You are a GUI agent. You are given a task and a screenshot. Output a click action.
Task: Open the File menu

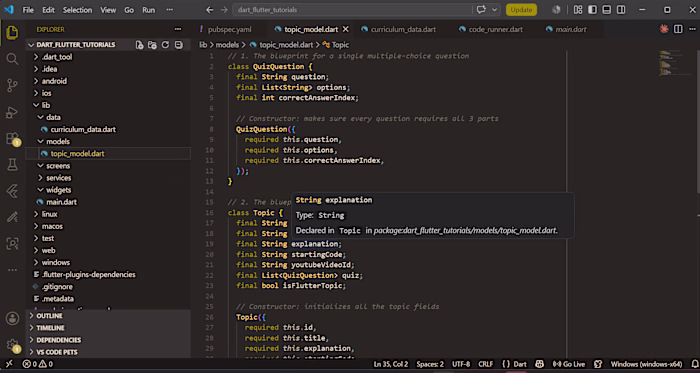[28, 10]
